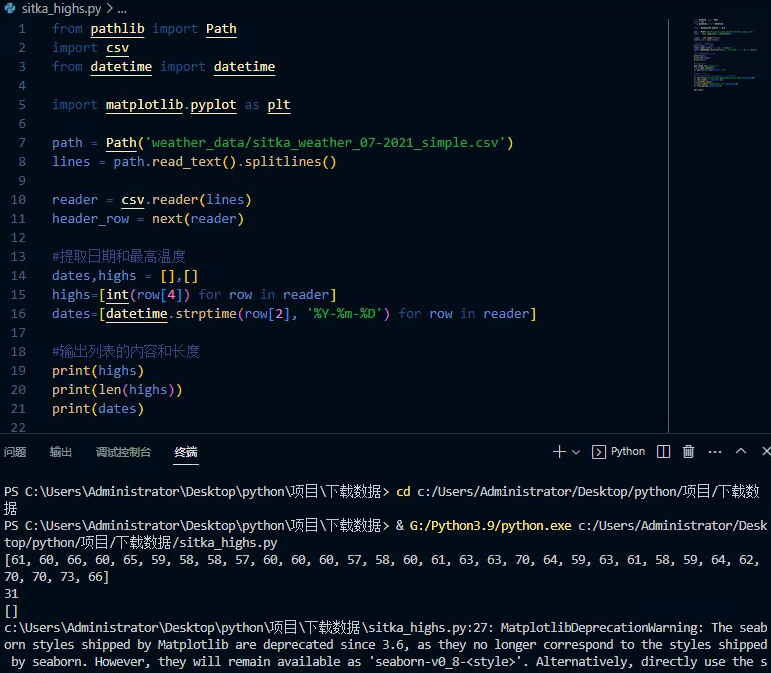Switch to the 问题 (Problems) tab
Screen dimensions: 771x673
pos(15,452)
